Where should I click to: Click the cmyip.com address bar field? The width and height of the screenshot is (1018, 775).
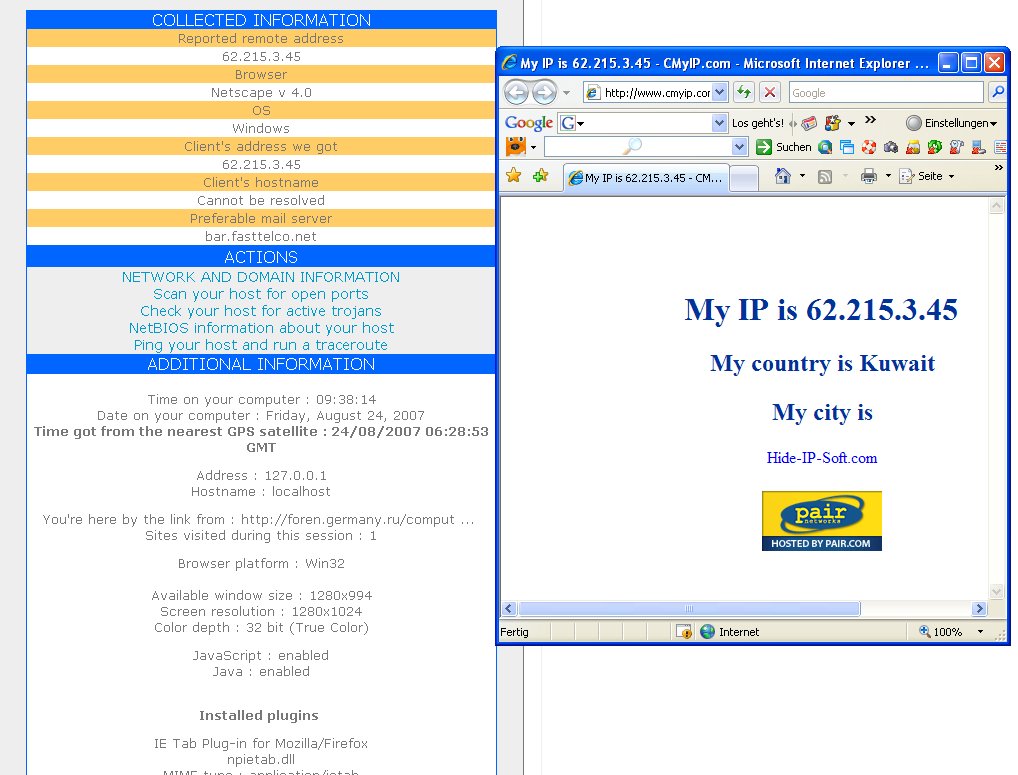click(x=655, y=93)
